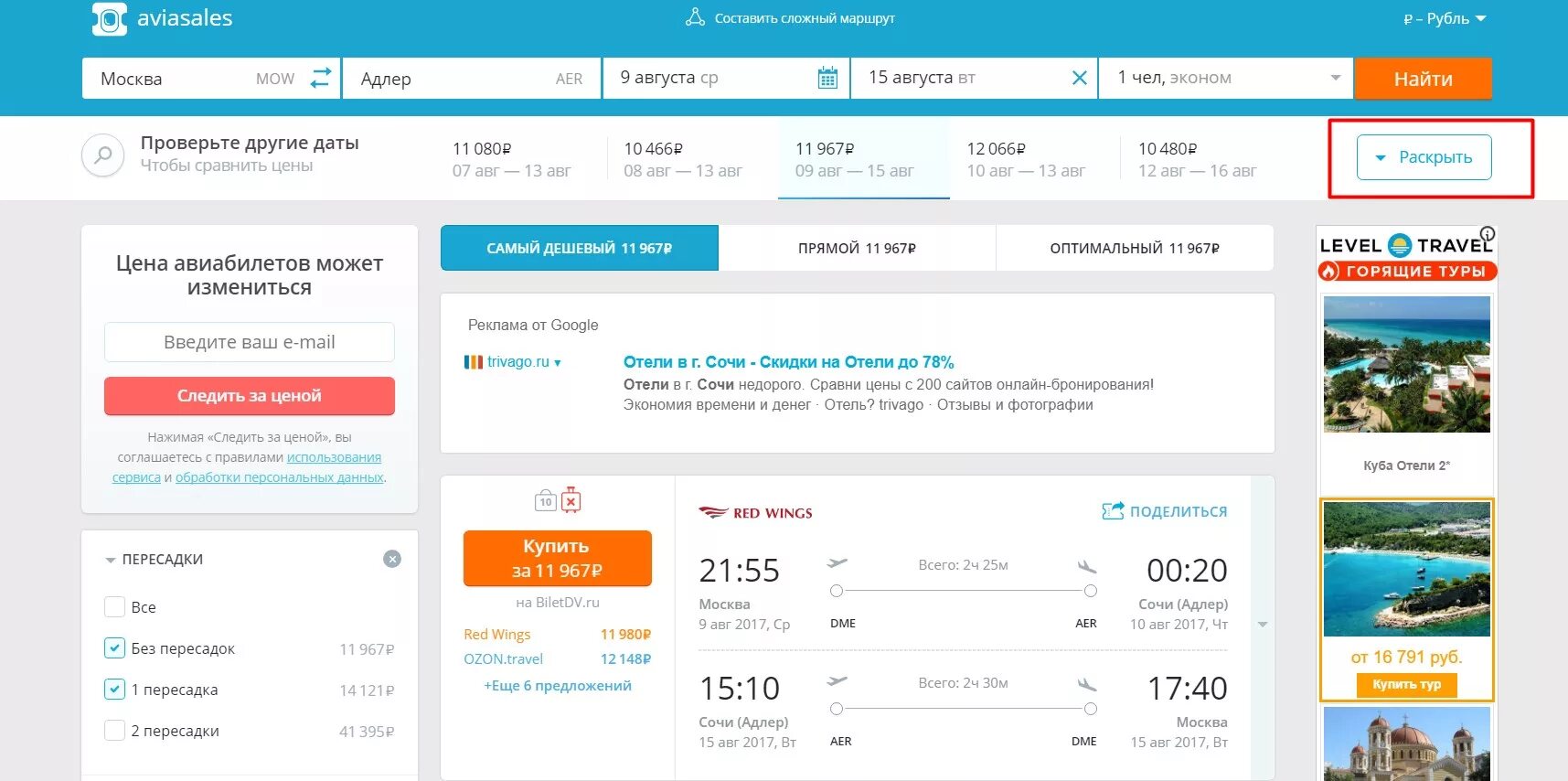Image resolution: width=1568 pixels, height=781 pixels.
Task: Click the Горящие туры banner
Action: tap(1407, 271)
